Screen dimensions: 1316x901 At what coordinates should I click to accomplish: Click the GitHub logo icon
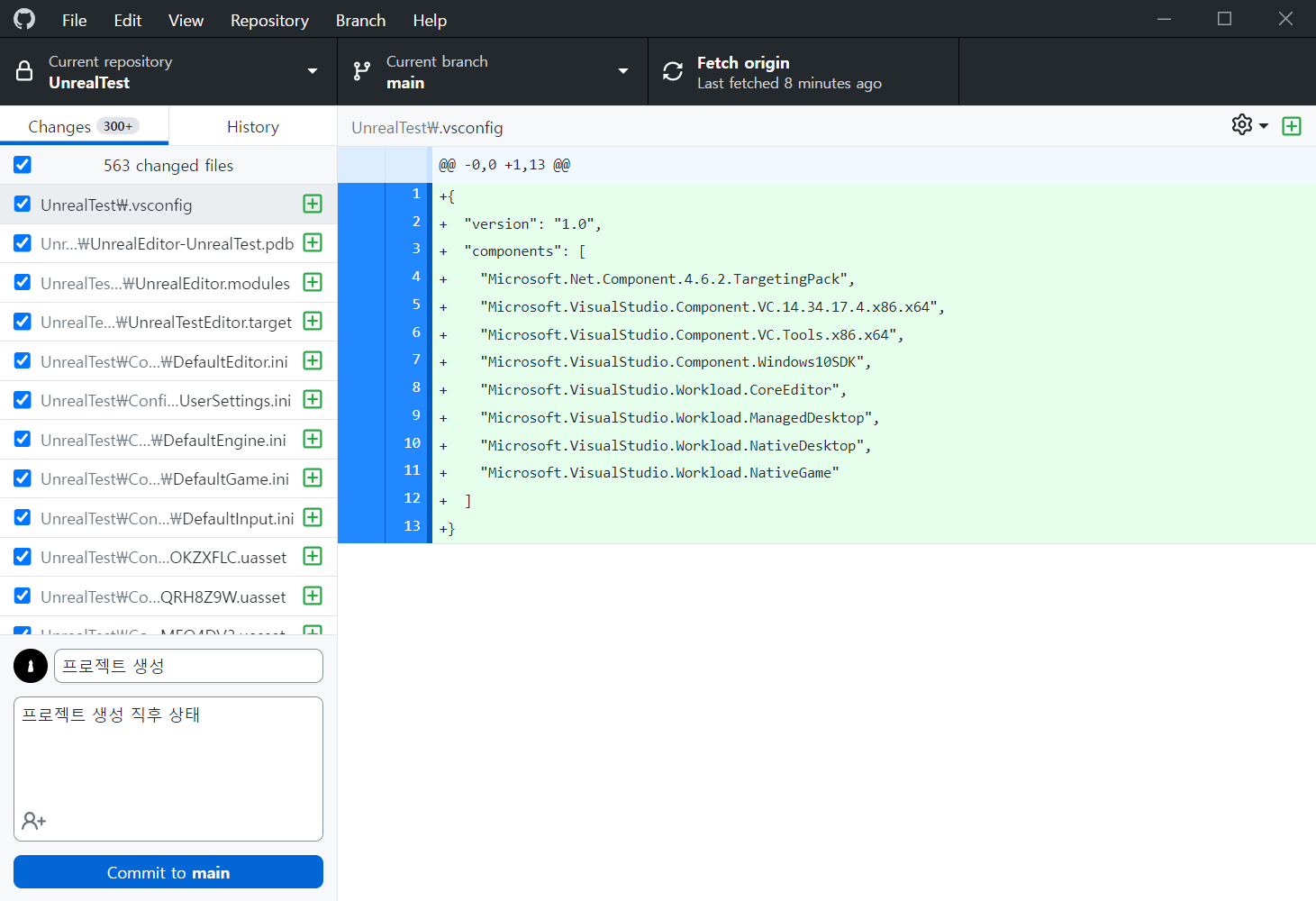coord(24,19)
